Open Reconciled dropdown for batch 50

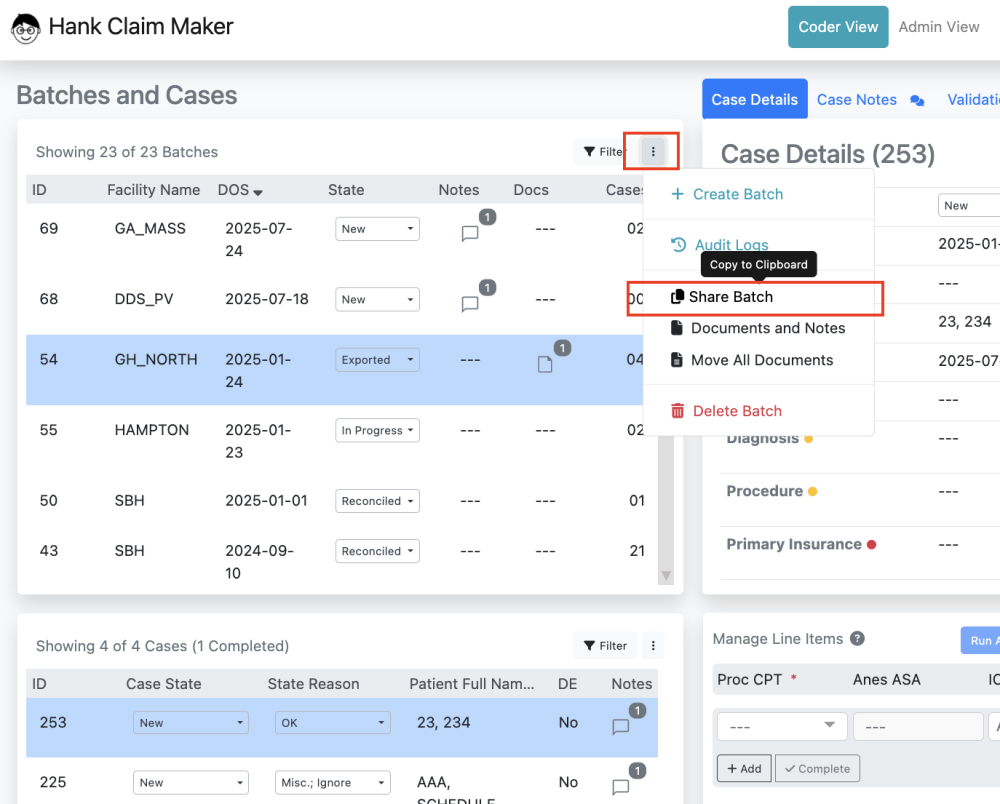[x=377, y=501]
